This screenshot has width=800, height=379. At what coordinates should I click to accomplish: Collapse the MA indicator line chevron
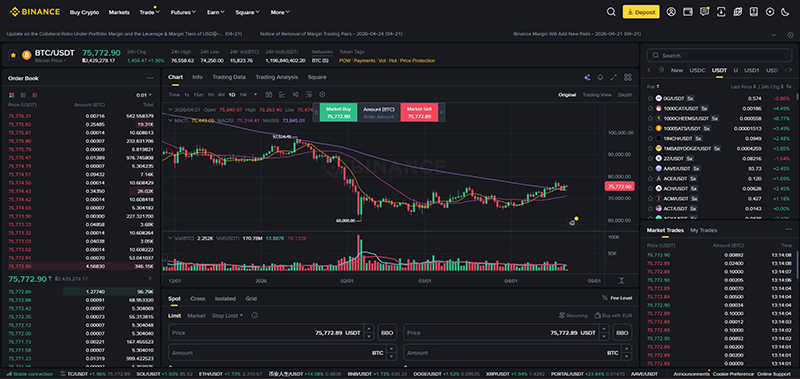pos(170,120)
